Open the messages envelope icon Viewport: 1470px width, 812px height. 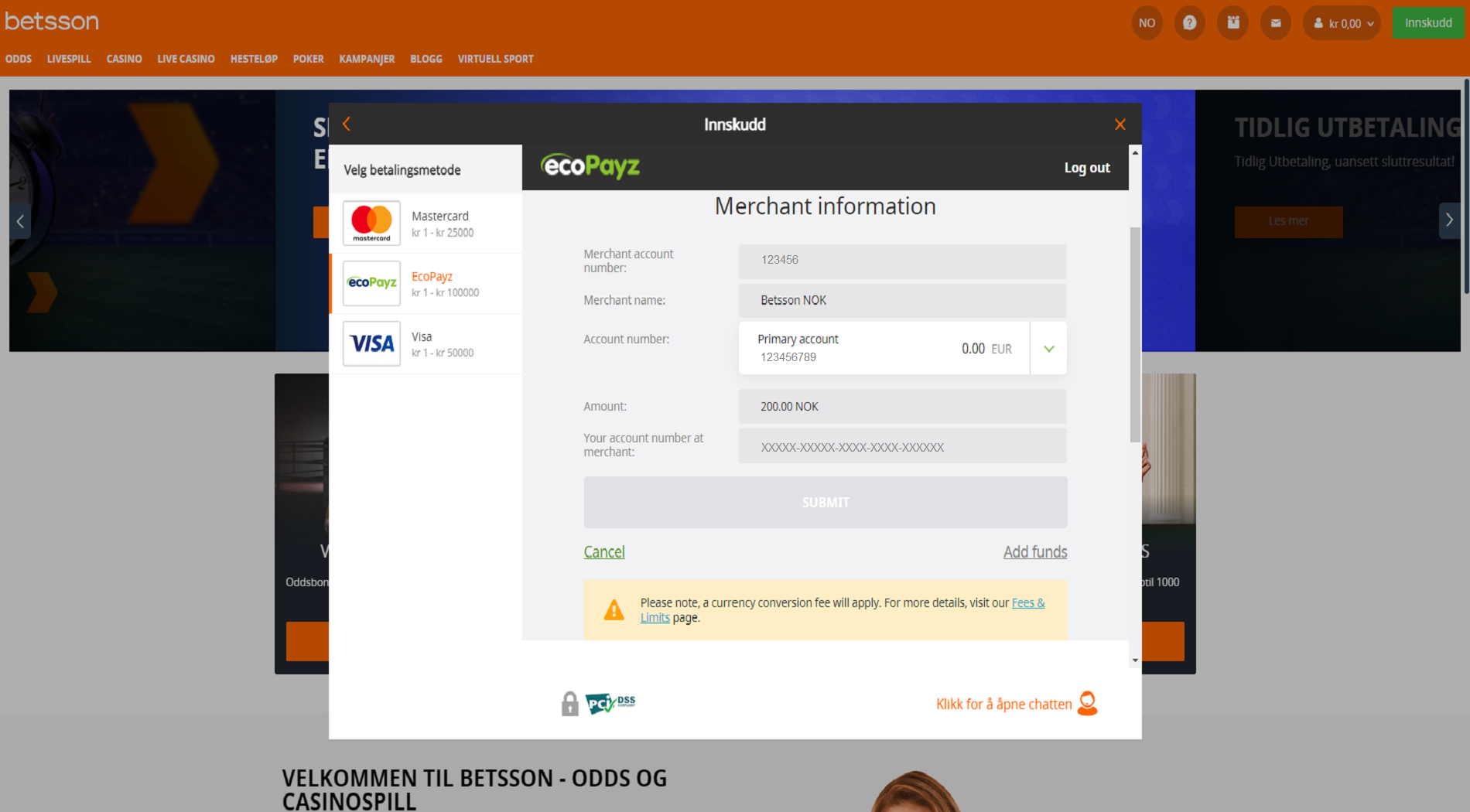[1276, 22]
